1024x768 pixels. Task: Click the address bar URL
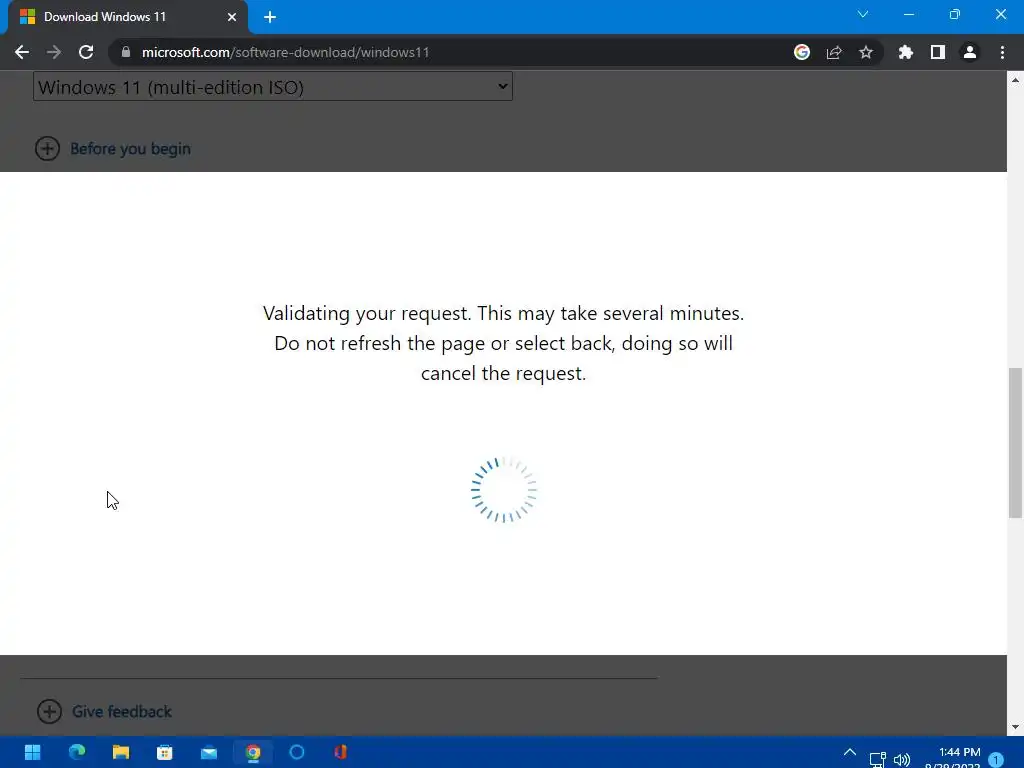tap(285, 52)
